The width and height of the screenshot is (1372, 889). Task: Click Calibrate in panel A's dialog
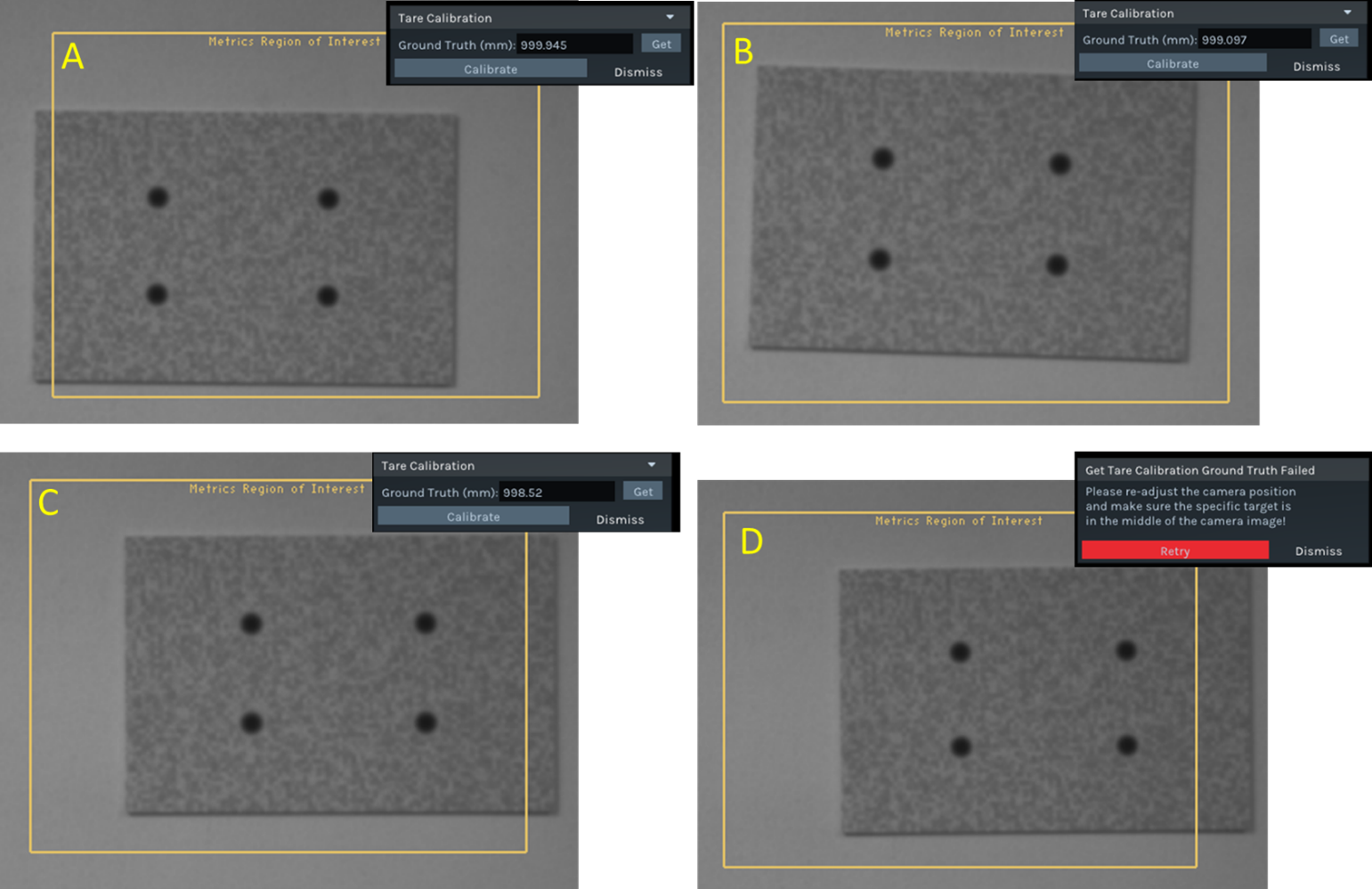pos(491,69)
